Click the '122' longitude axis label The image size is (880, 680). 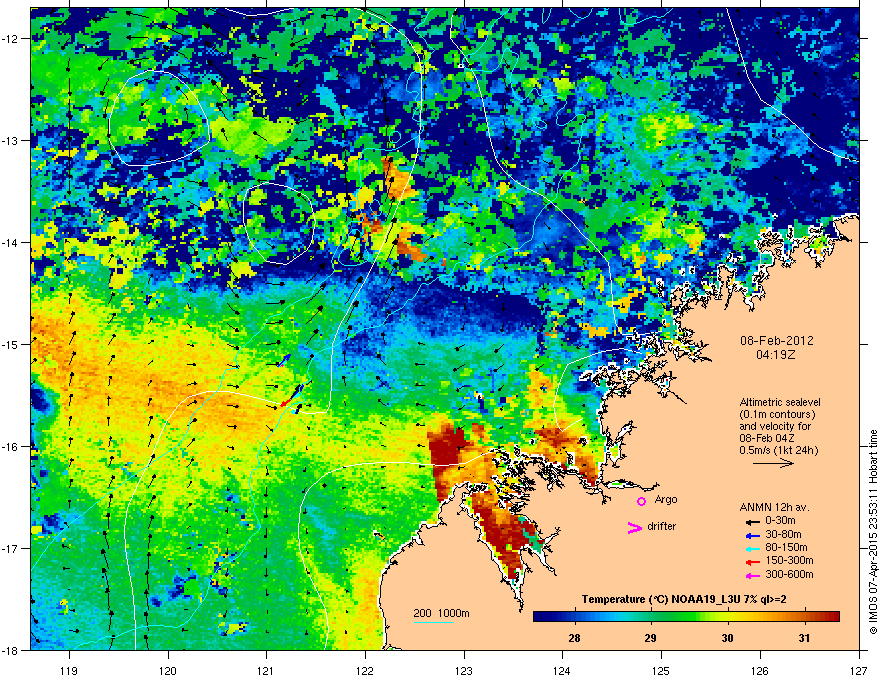pyautogui.click(x=365, y=670)
